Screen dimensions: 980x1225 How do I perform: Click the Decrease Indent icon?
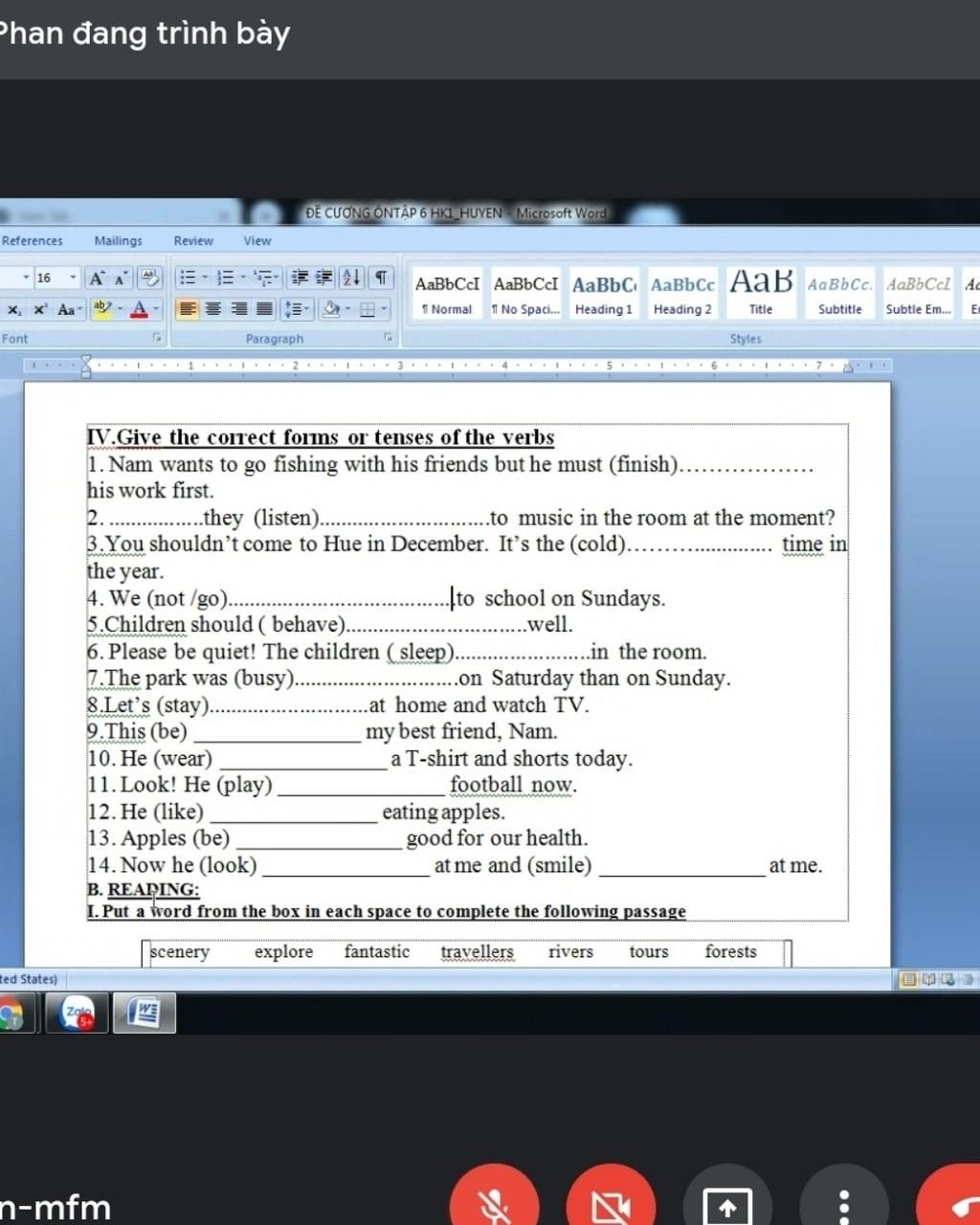tap(301, 278)
